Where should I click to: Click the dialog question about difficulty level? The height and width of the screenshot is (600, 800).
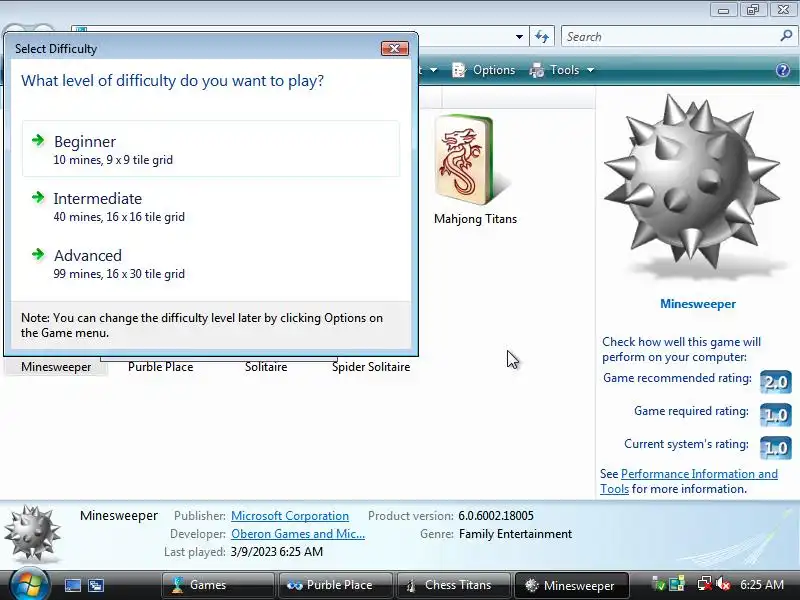[172, 81]
